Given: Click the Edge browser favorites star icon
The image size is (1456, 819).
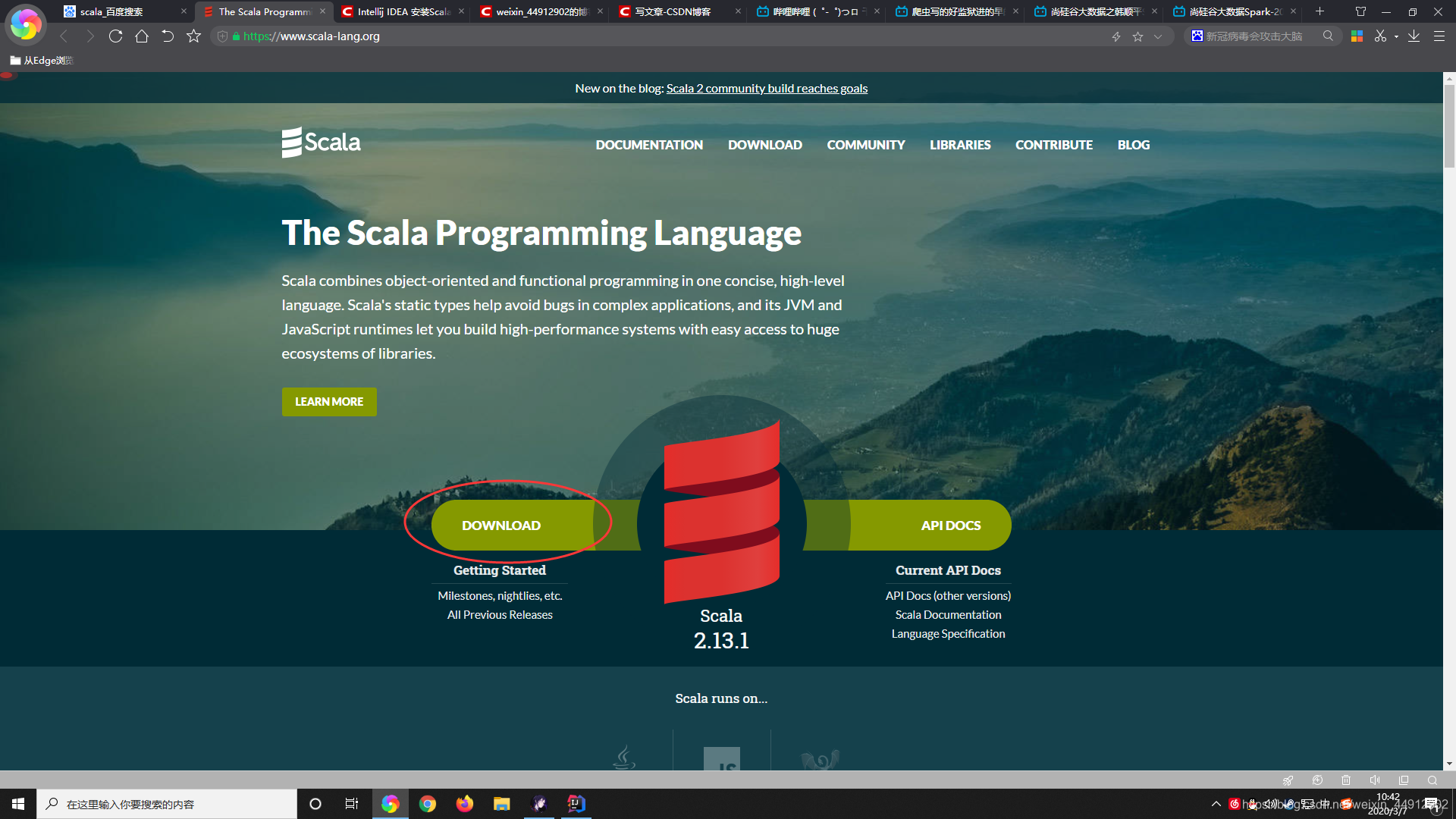Looking at the screenshot, I should point(1139,37).
